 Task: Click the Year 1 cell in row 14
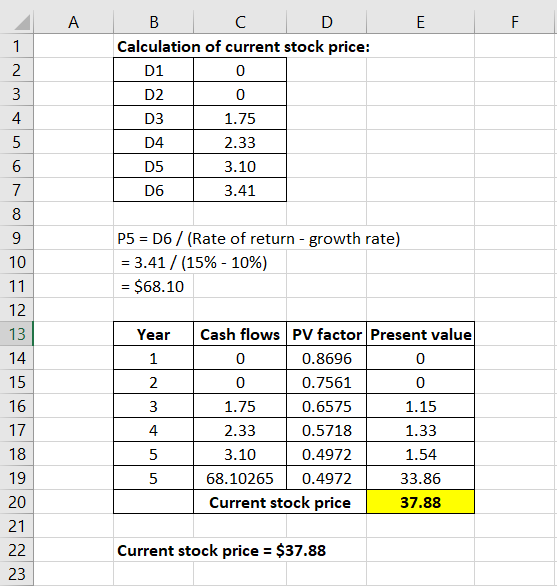click(154, 358)
